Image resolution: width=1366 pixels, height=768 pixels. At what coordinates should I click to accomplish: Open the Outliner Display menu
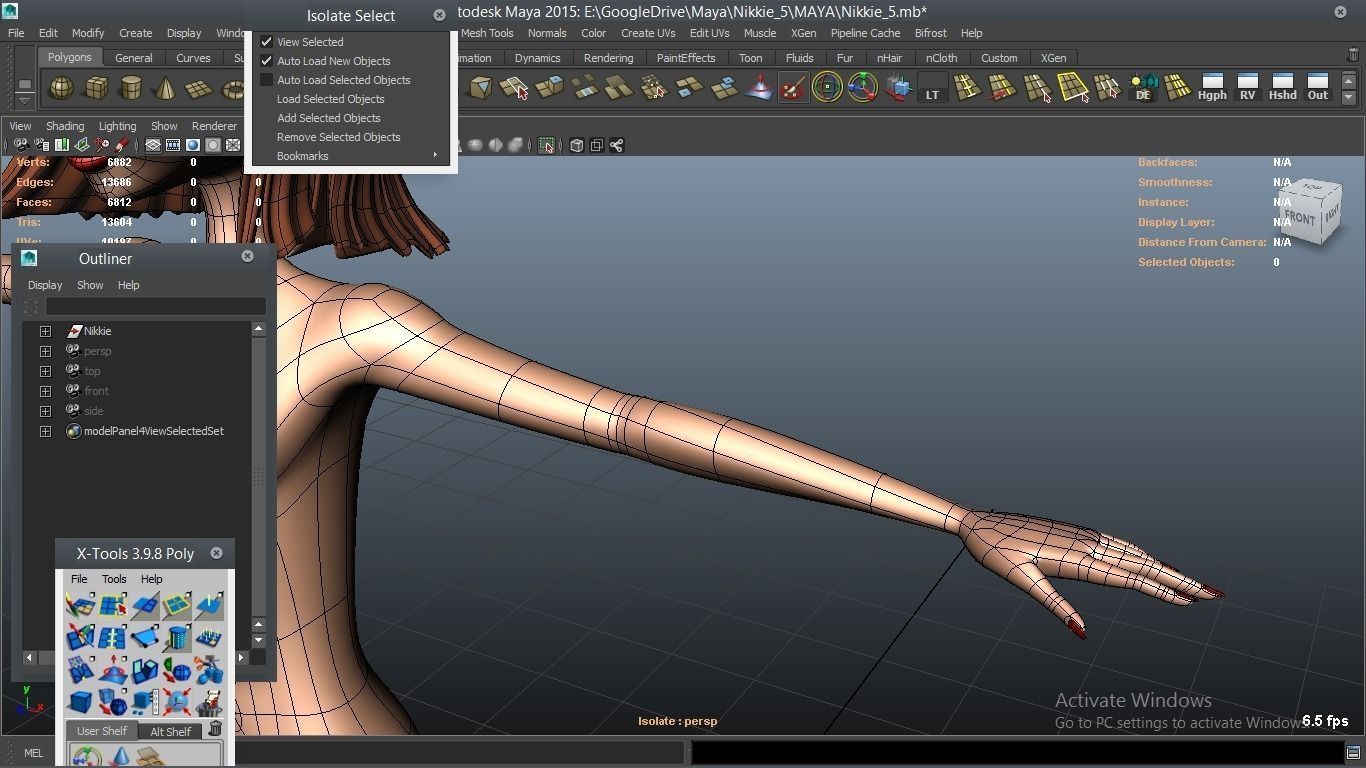[45, 285]
